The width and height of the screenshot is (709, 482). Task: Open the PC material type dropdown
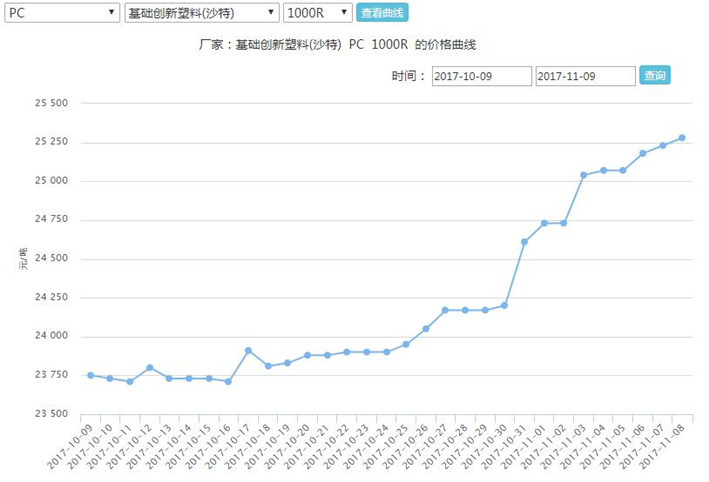(62, 13)
